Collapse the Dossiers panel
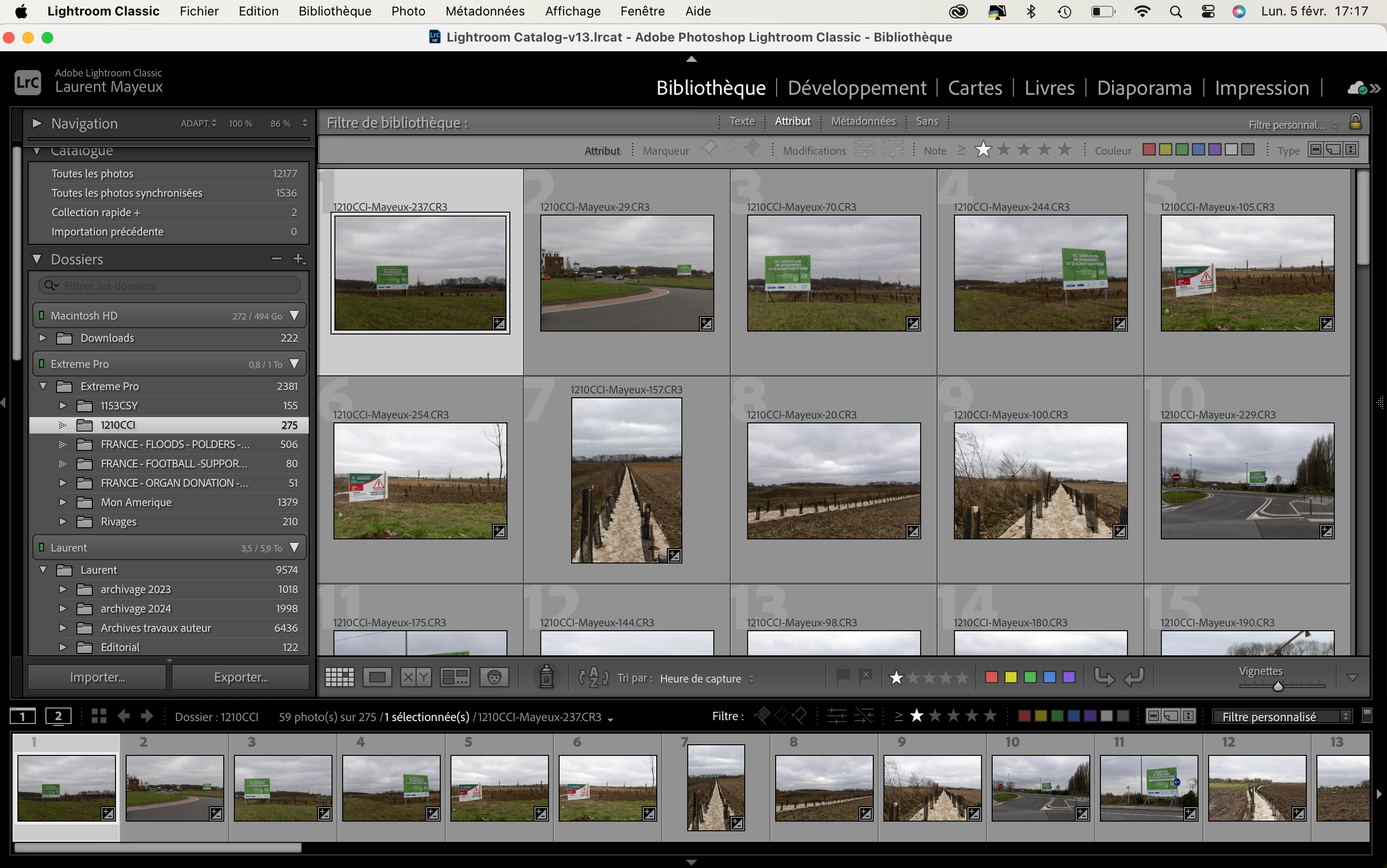Image resolution: width=1387 pixels, height=868 pixels. tap(37, 260)
